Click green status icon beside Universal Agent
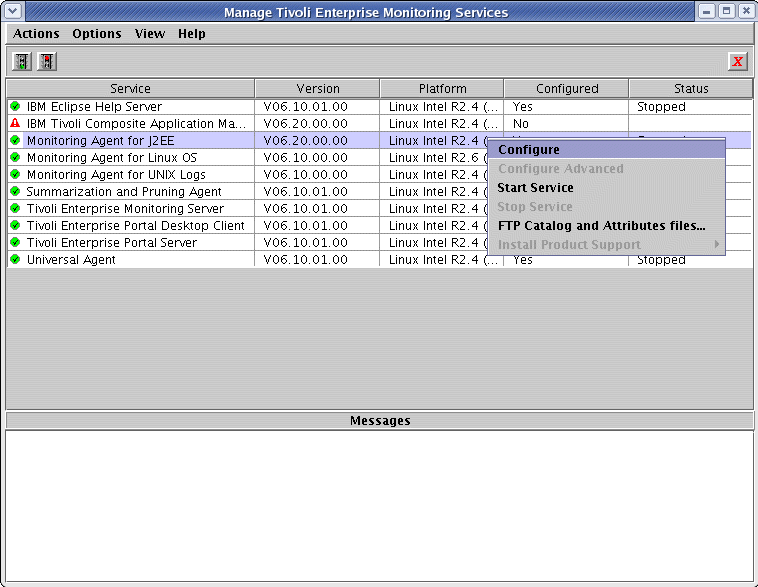 pyautogui.click(x=15, y=259)
